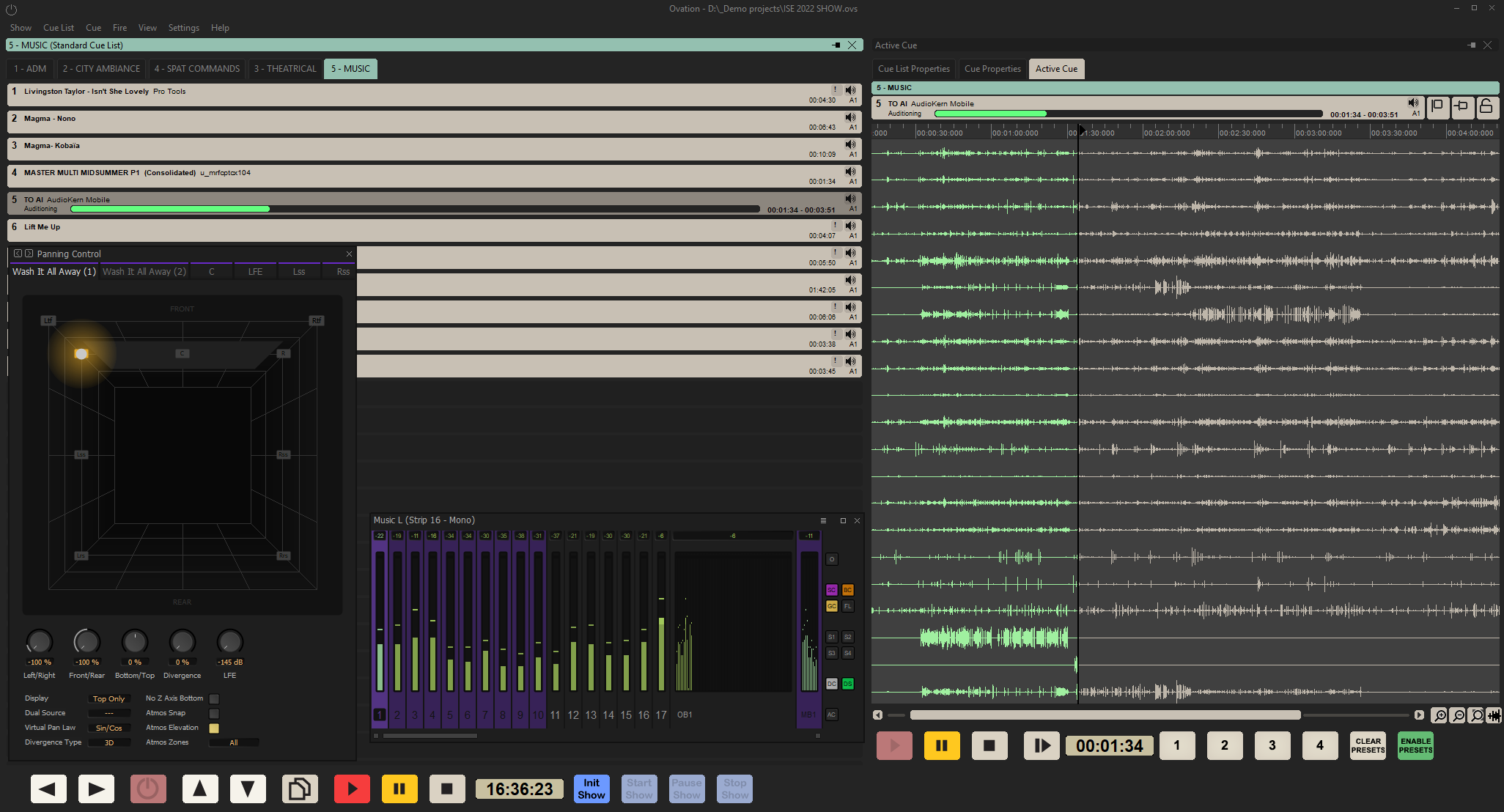Click the copy pages icon in bottom toolbar

click(x=300, y=789)
